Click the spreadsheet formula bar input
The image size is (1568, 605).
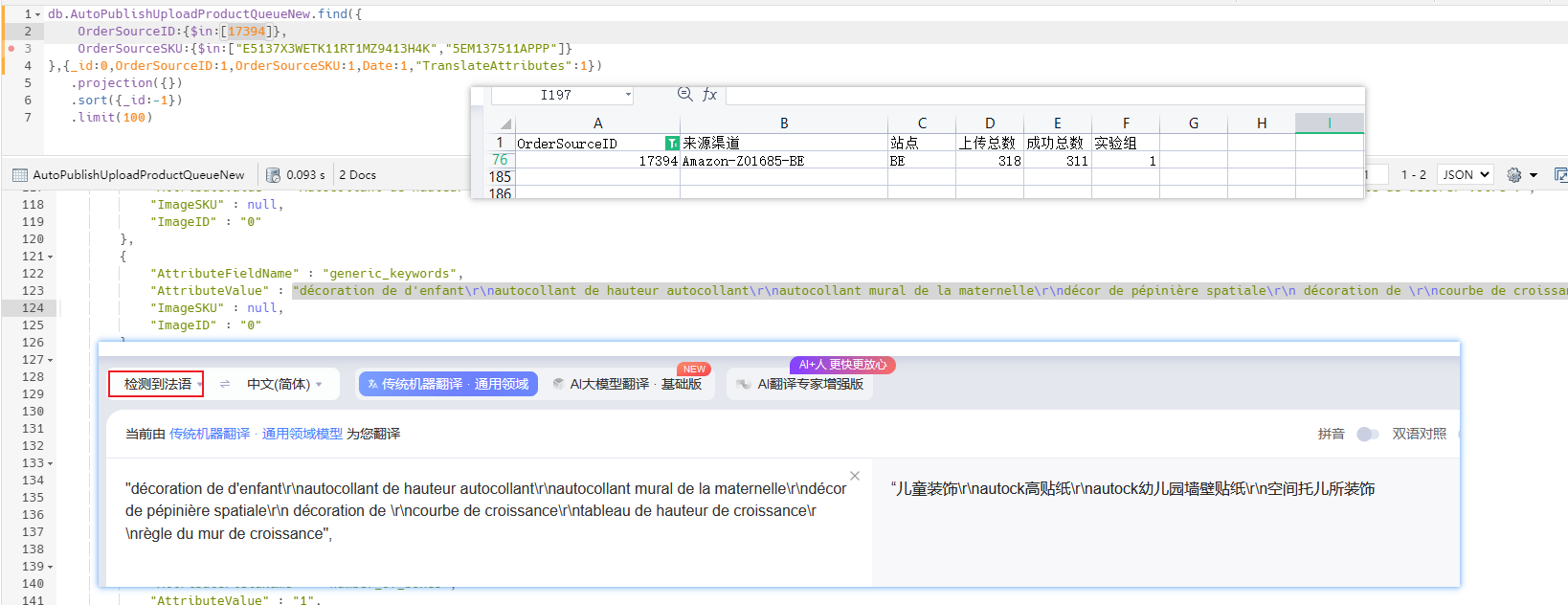[x=1044, y=95]
